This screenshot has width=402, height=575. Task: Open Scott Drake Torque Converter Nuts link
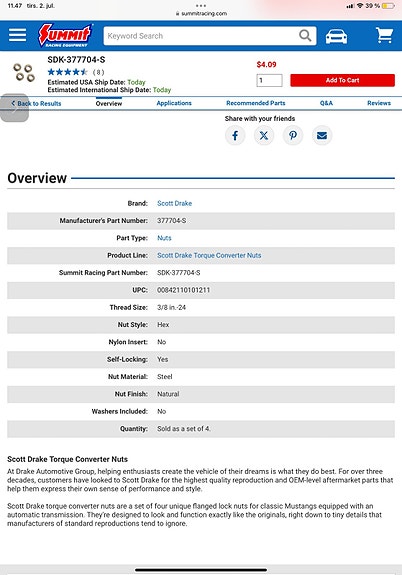point(209,255)
